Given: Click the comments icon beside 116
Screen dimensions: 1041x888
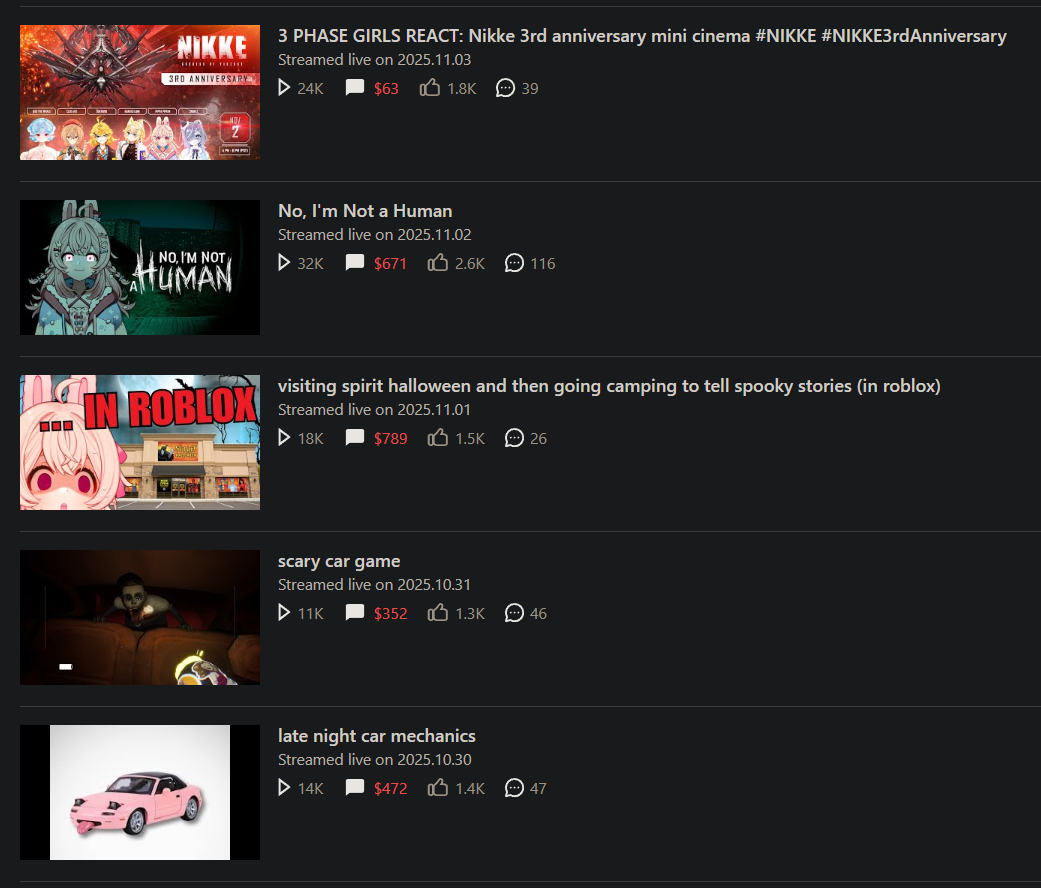Looking at the screenshot, I should [515, 263].
